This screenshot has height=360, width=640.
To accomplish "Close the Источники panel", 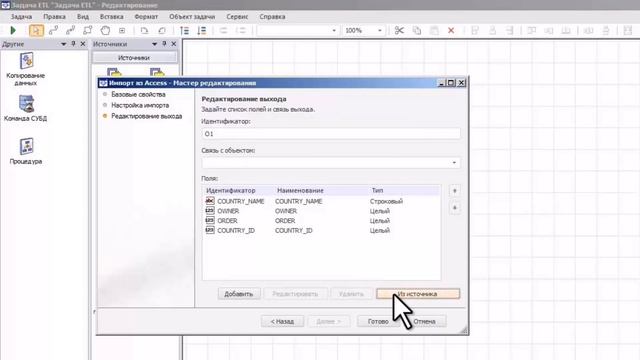I will [x=173, y=44].
